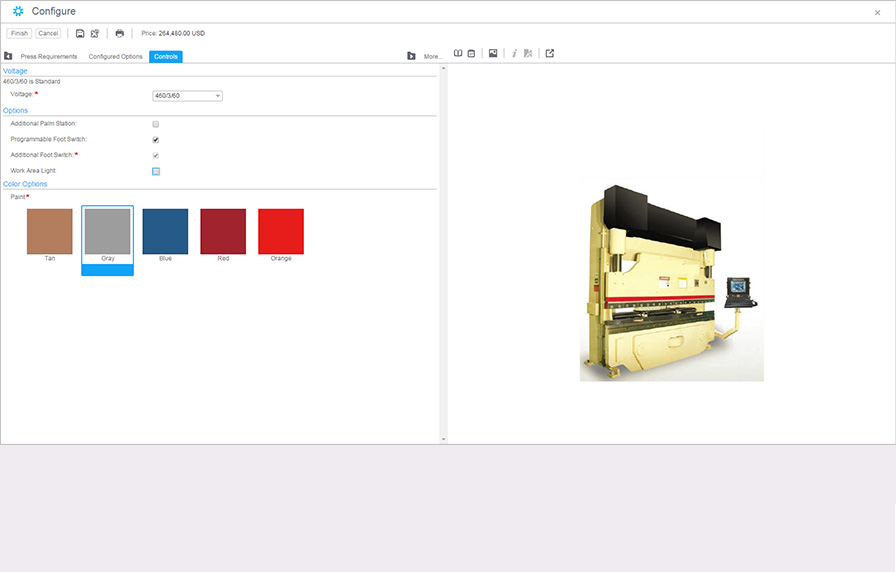Switch to the Configured Options tab
The image size is (896, 572).
pos(115,57)
